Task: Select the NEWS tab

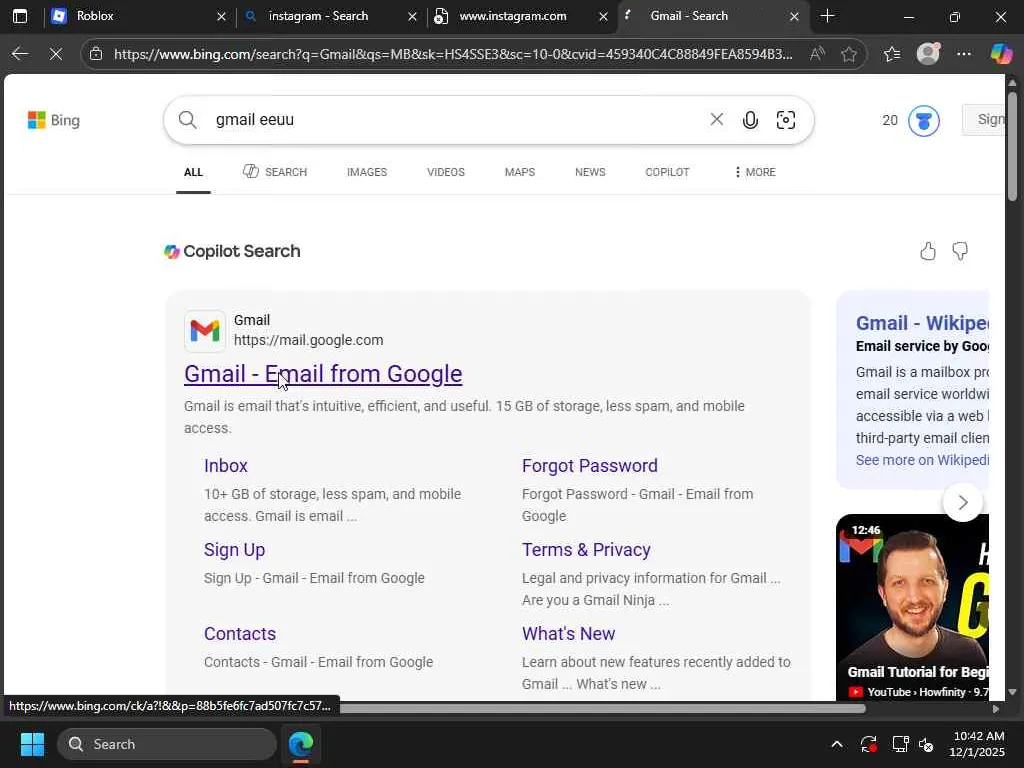Action: pos(590,172)
